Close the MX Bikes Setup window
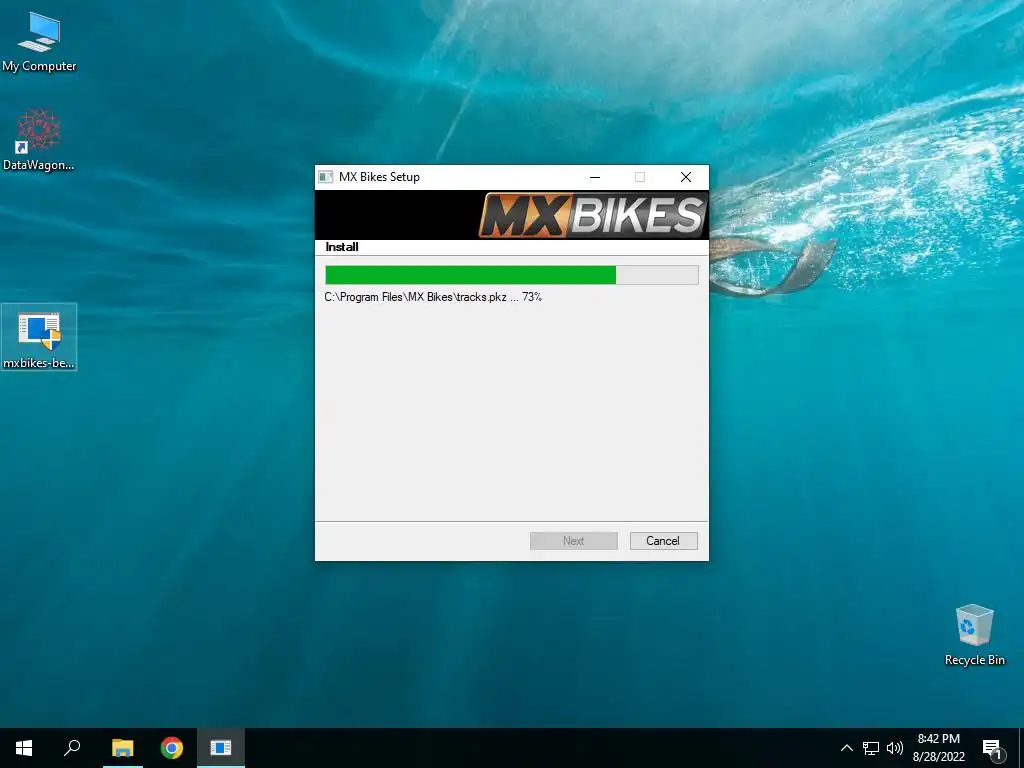Image resolution: width=1024 pixels, height=768 pixels. [x=686, y=177]
